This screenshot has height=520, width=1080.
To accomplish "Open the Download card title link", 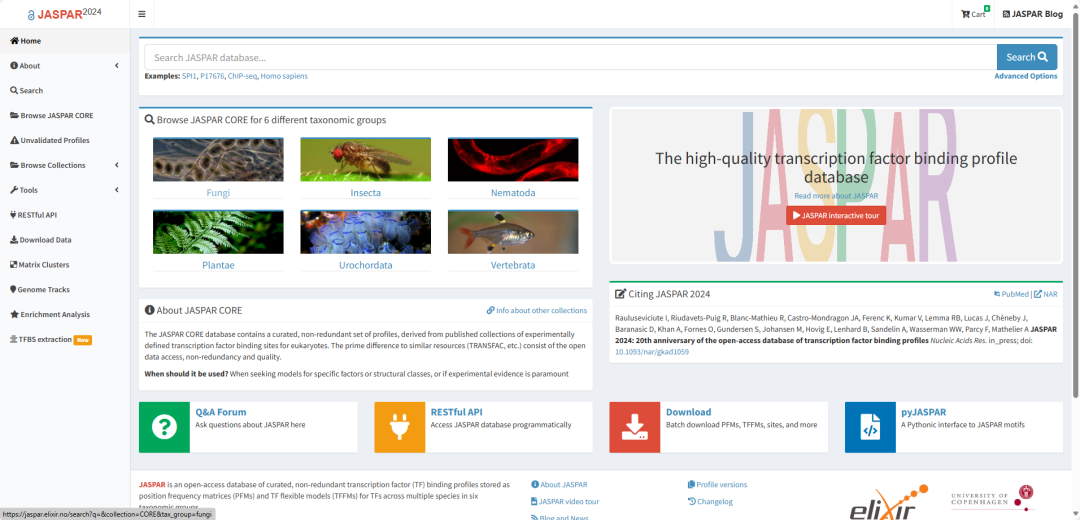I will pyautogui.click(x=688, y=412).
